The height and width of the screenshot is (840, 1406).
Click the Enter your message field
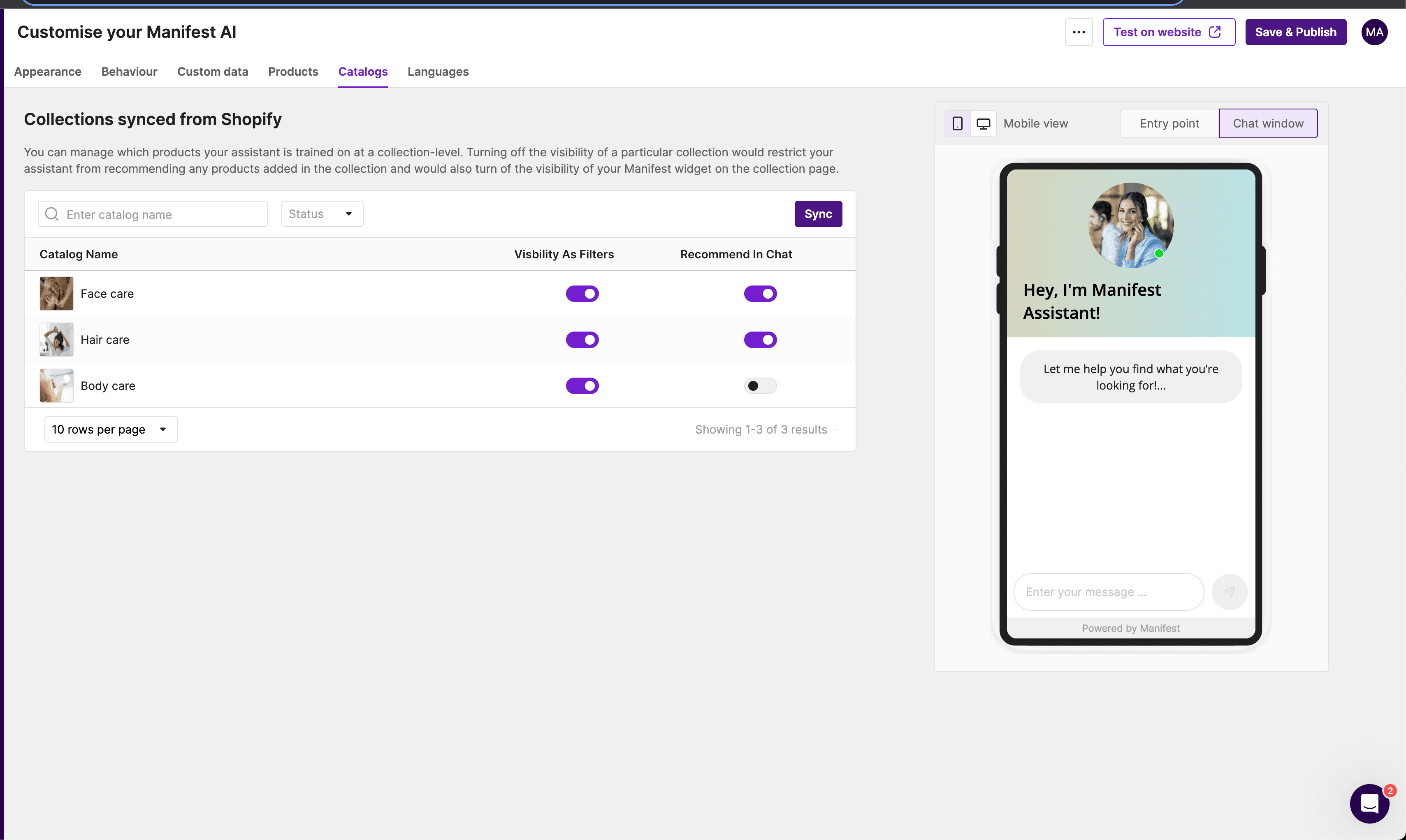(1108, 592)
